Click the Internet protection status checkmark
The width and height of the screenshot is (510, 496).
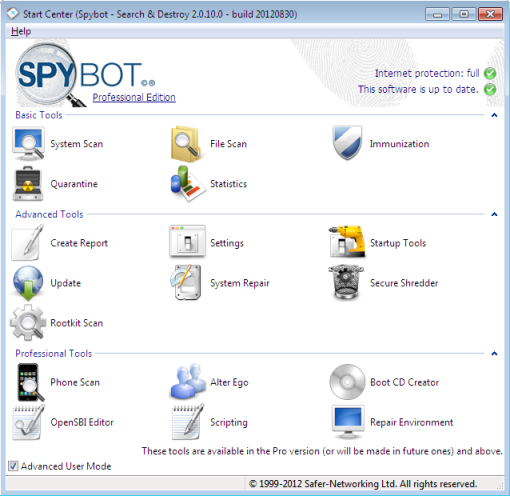tap(490, 73)
